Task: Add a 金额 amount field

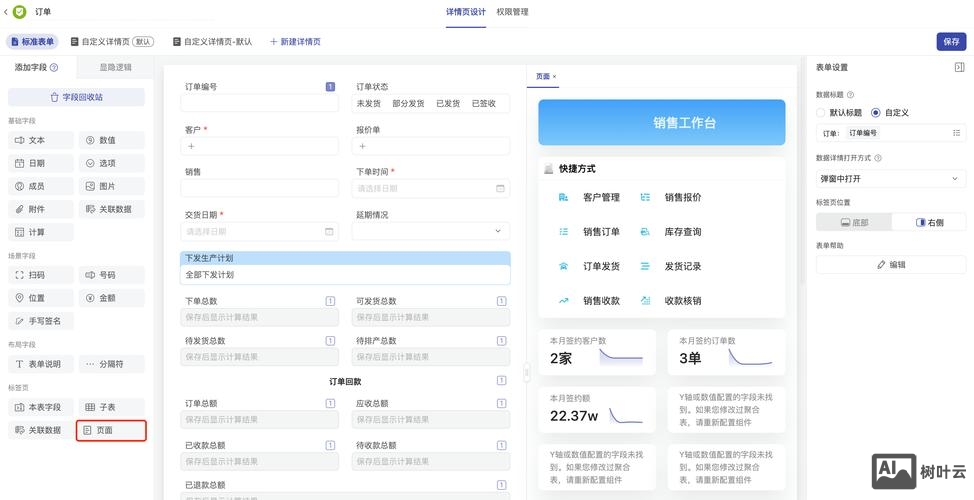Action: click(x=111, y=298)
